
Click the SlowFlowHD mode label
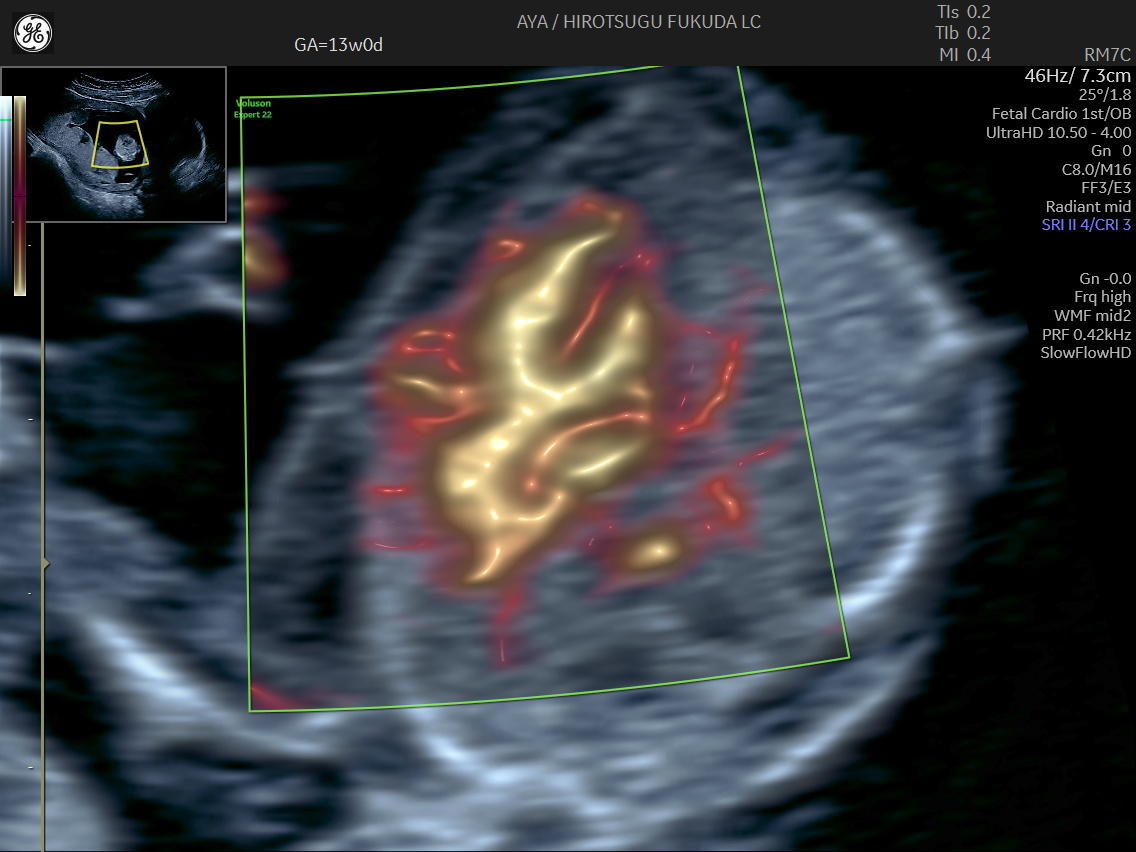(1086, 353)
